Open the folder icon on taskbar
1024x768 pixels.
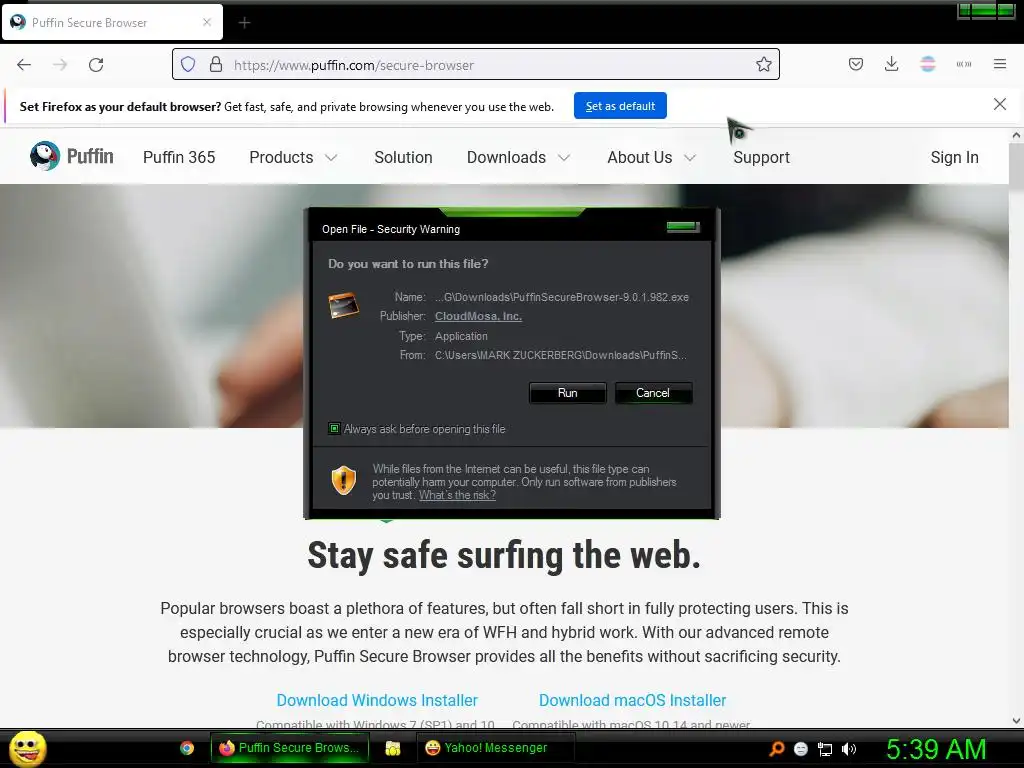pyautogui.click(x=392, y=748)
